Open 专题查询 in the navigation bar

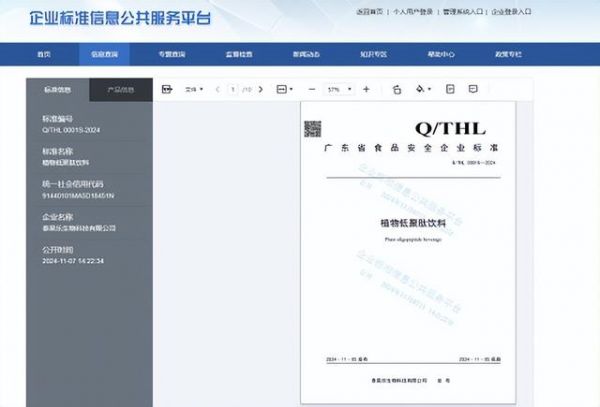pyautogui.click(x=172, y=54)
